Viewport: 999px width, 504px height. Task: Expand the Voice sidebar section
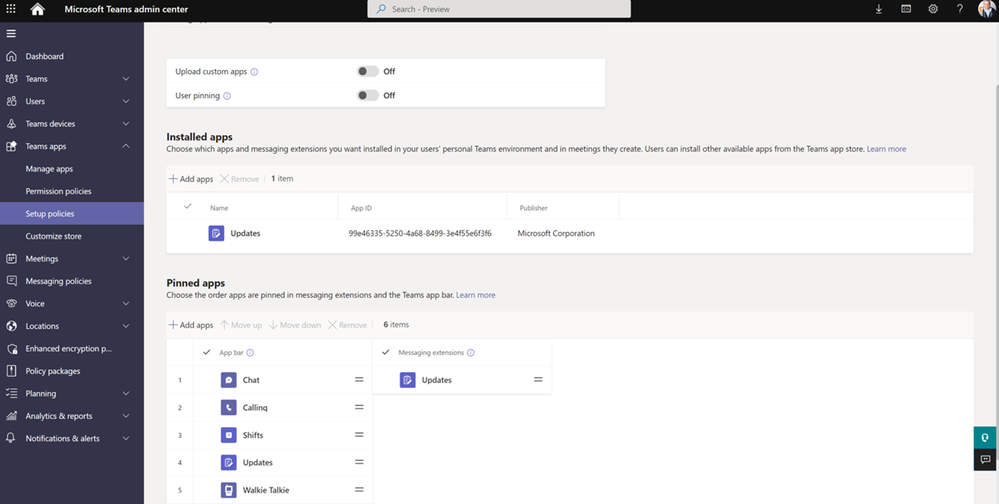coord(126,303)
